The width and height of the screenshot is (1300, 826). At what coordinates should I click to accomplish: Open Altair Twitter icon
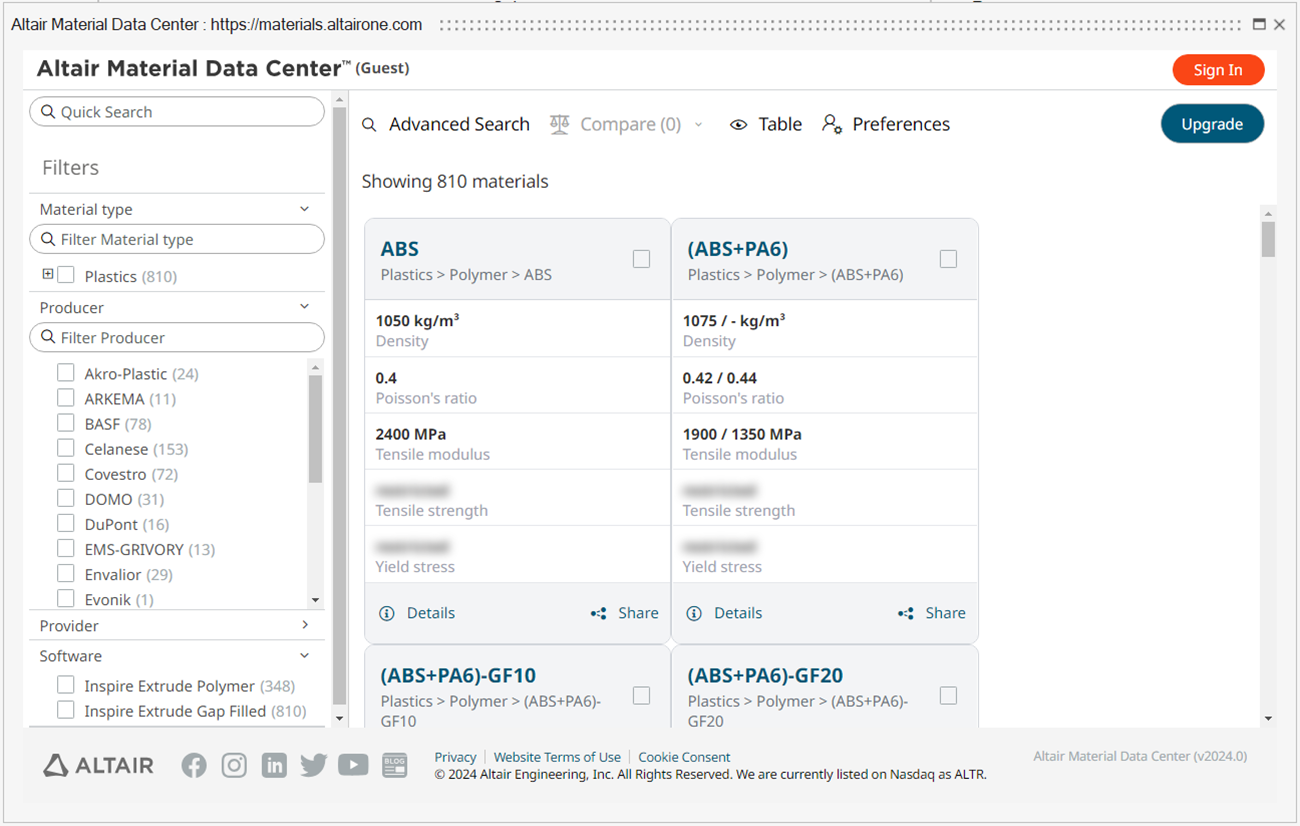pyautogui.click(x=313, y=765)
